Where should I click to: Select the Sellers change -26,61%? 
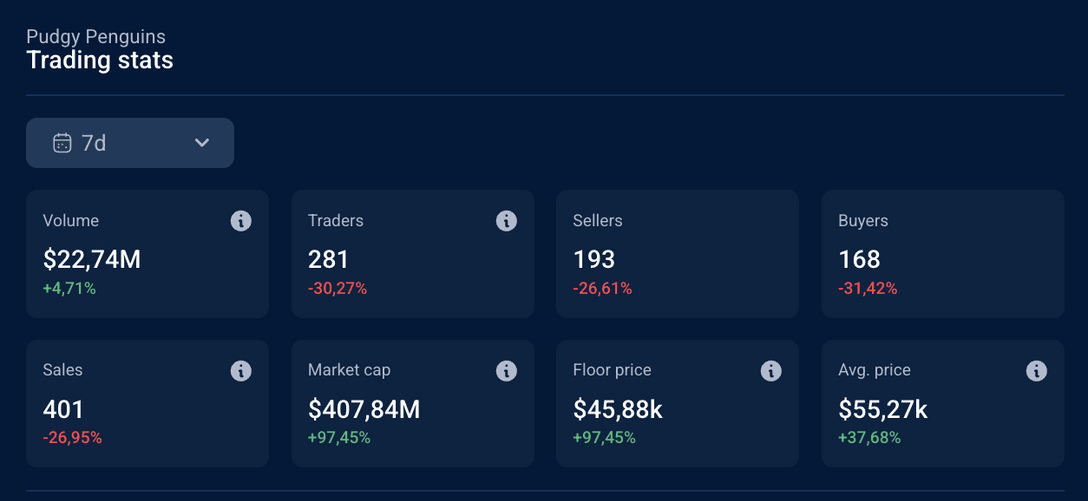[603, 289]
